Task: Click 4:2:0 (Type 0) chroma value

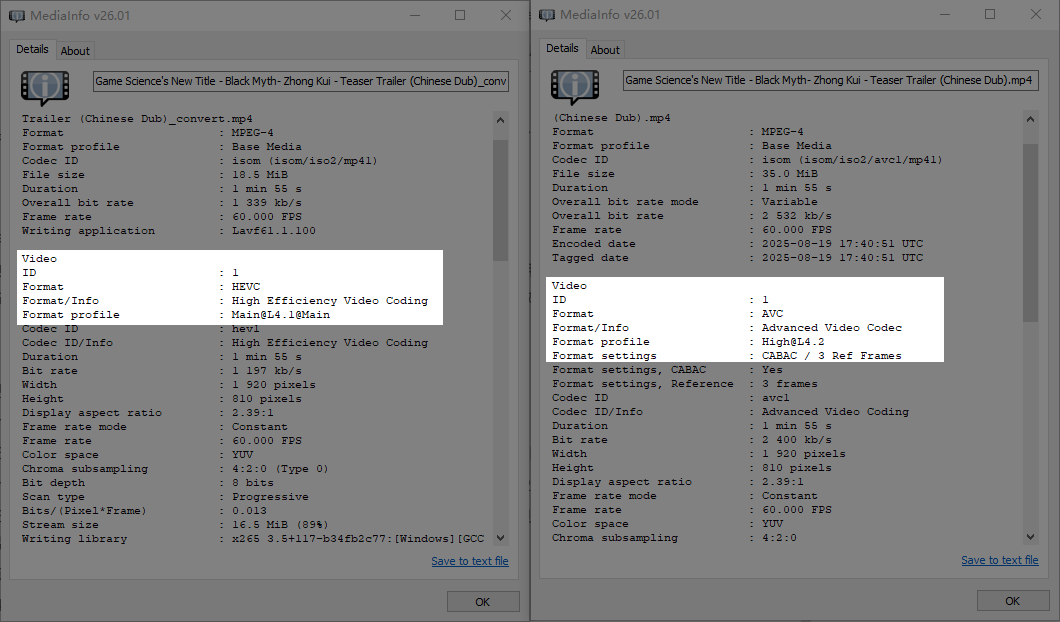Action: (x=280, y=469)
